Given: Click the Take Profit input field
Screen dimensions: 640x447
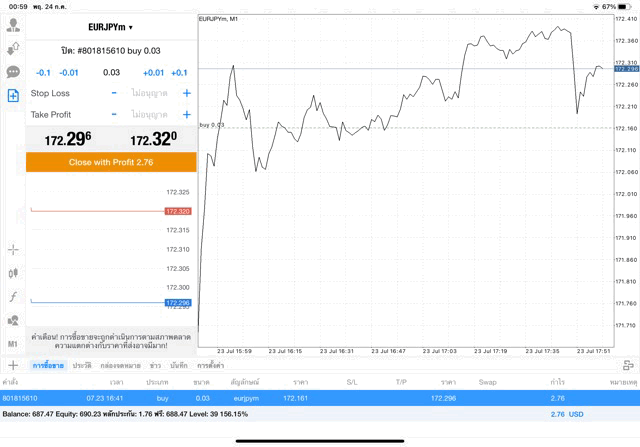Looking at the screenshot, I should (149, 115).
